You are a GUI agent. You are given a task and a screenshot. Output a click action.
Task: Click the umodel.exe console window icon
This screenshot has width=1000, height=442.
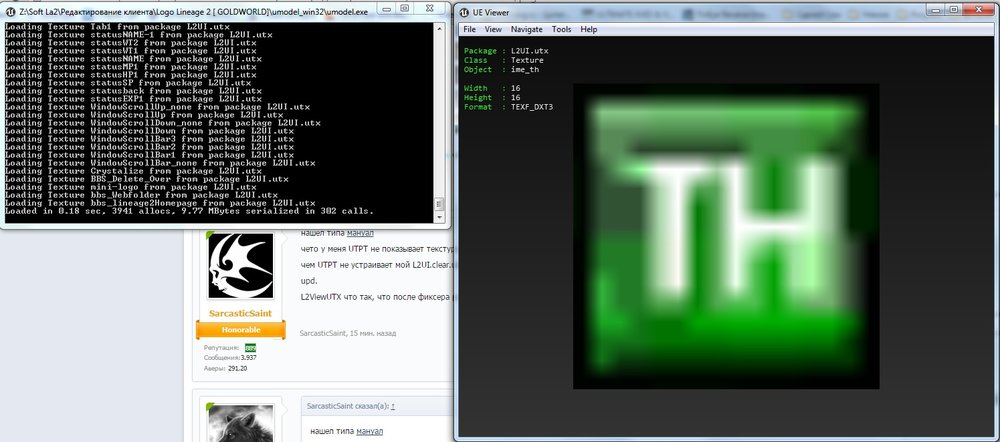[9, 10]
